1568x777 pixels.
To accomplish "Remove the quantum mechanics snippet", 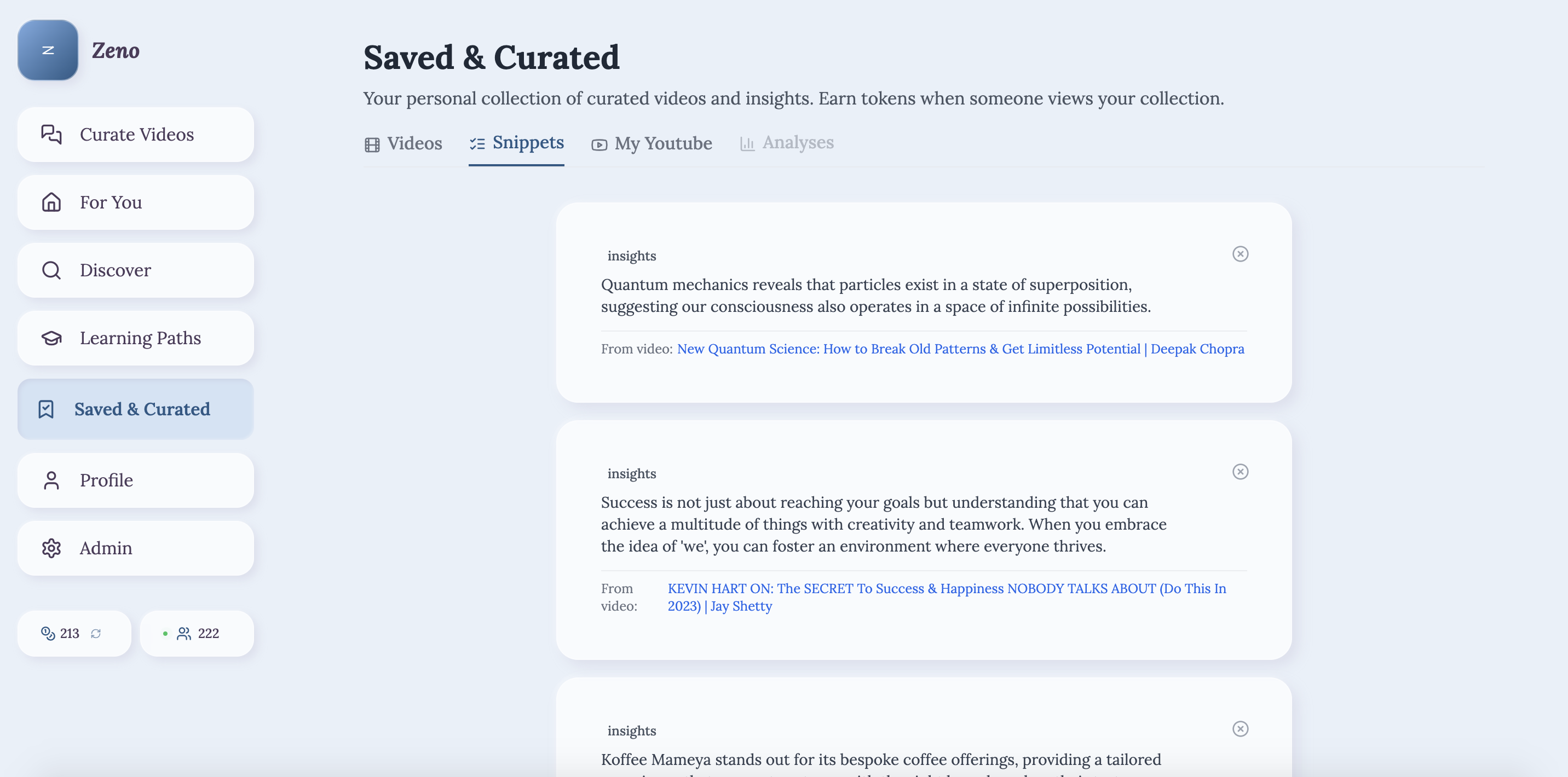I will (1240, 254).
